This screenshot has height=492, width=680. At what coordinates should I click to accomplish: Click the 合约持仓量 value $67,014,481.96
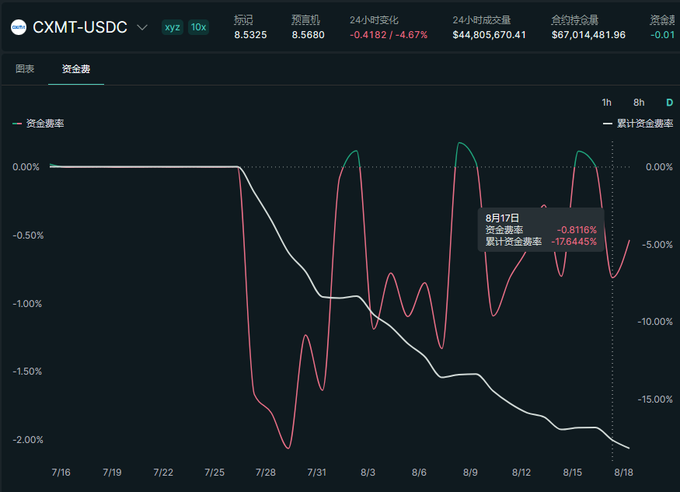588,35
